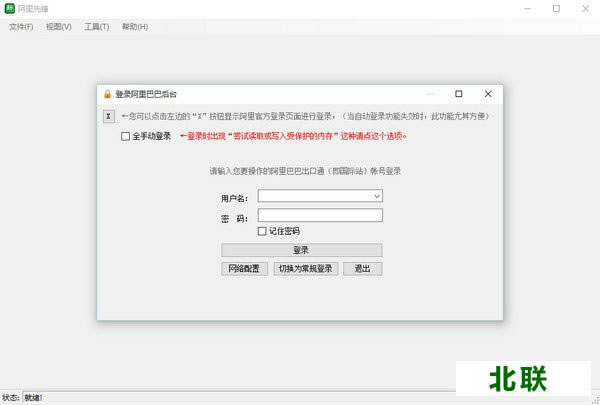Maximize the 登录阿里巴巴后台 dialog
The width and height of the screenshot is (600, 405).
click(458, 94)
